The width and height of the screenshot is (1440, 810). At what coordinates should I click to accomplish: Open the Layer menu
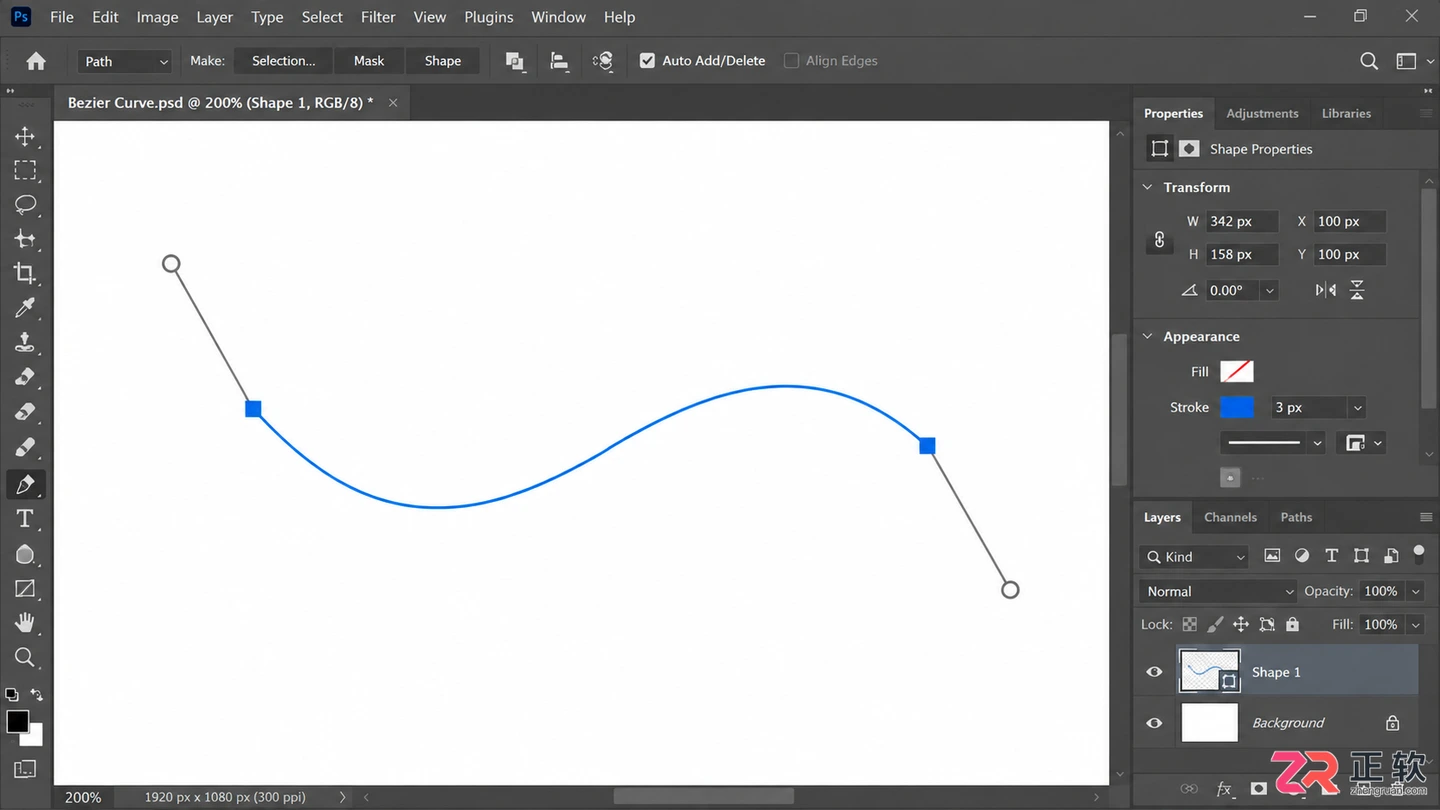pyautogui.click(x=214, y=17)
